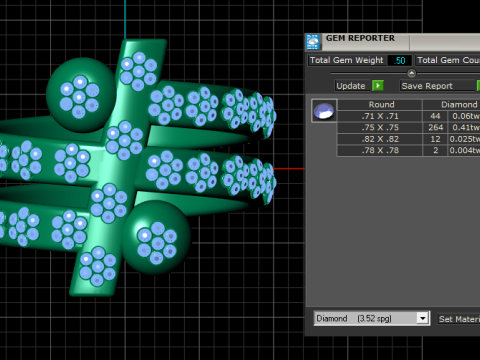The height and width of the screenshot is (360, 480).
Task: Click the Total Gem Count label
Action: pyautogui.click(x=448, y=60)
